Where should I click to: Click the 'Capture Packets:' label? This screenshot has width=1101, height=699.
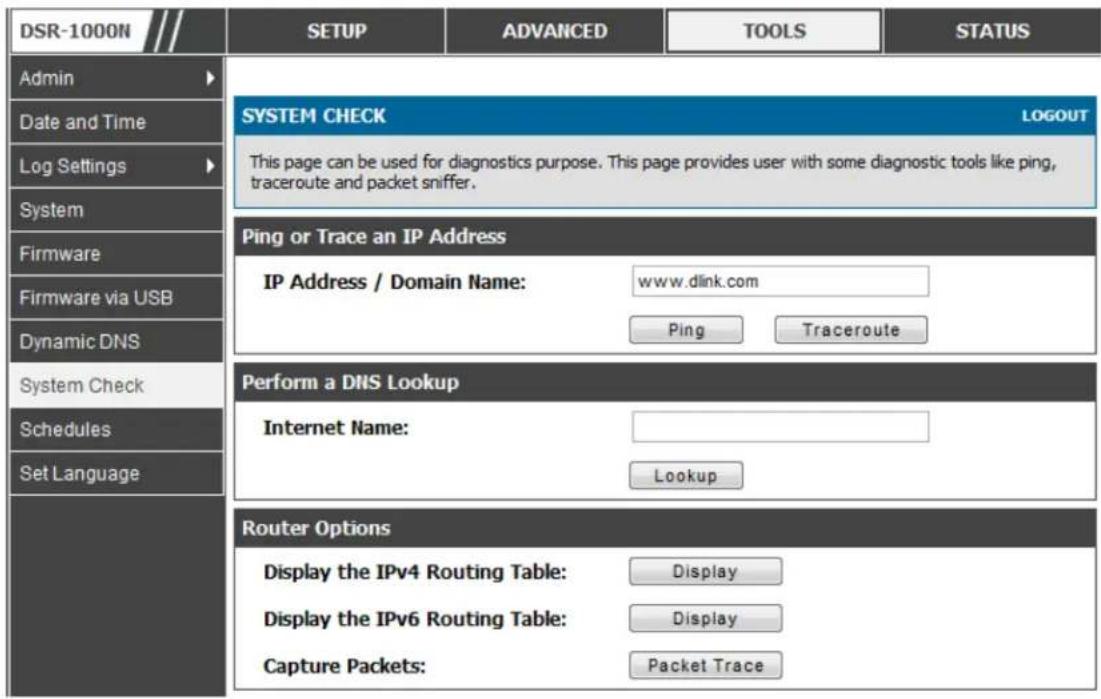click(344, 666)
